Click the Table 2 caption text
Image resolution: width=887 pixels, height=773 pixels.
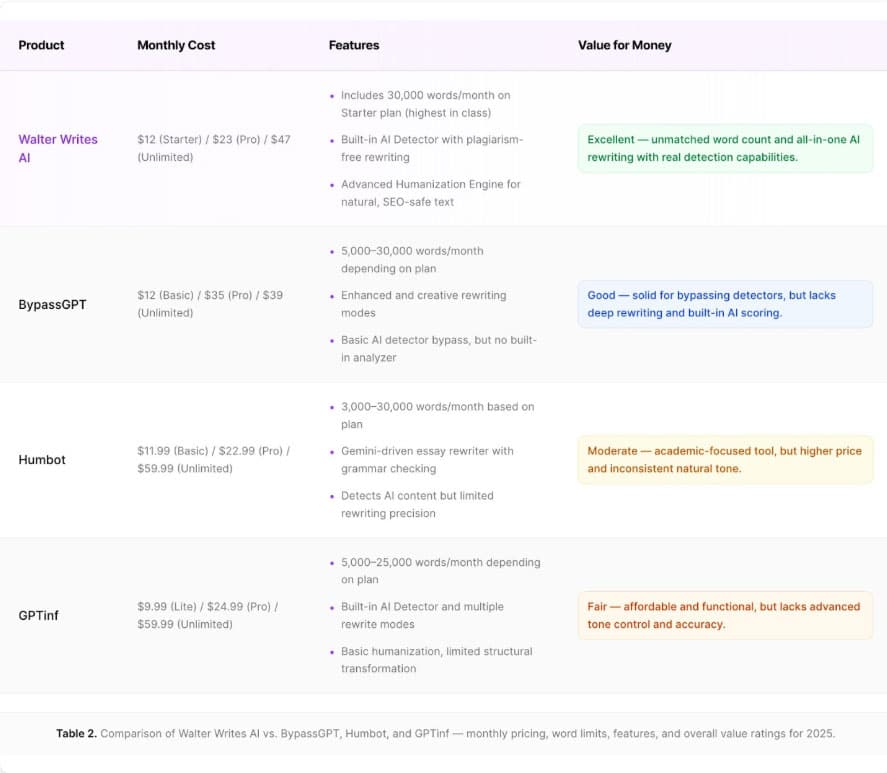[x=445, y=733]
